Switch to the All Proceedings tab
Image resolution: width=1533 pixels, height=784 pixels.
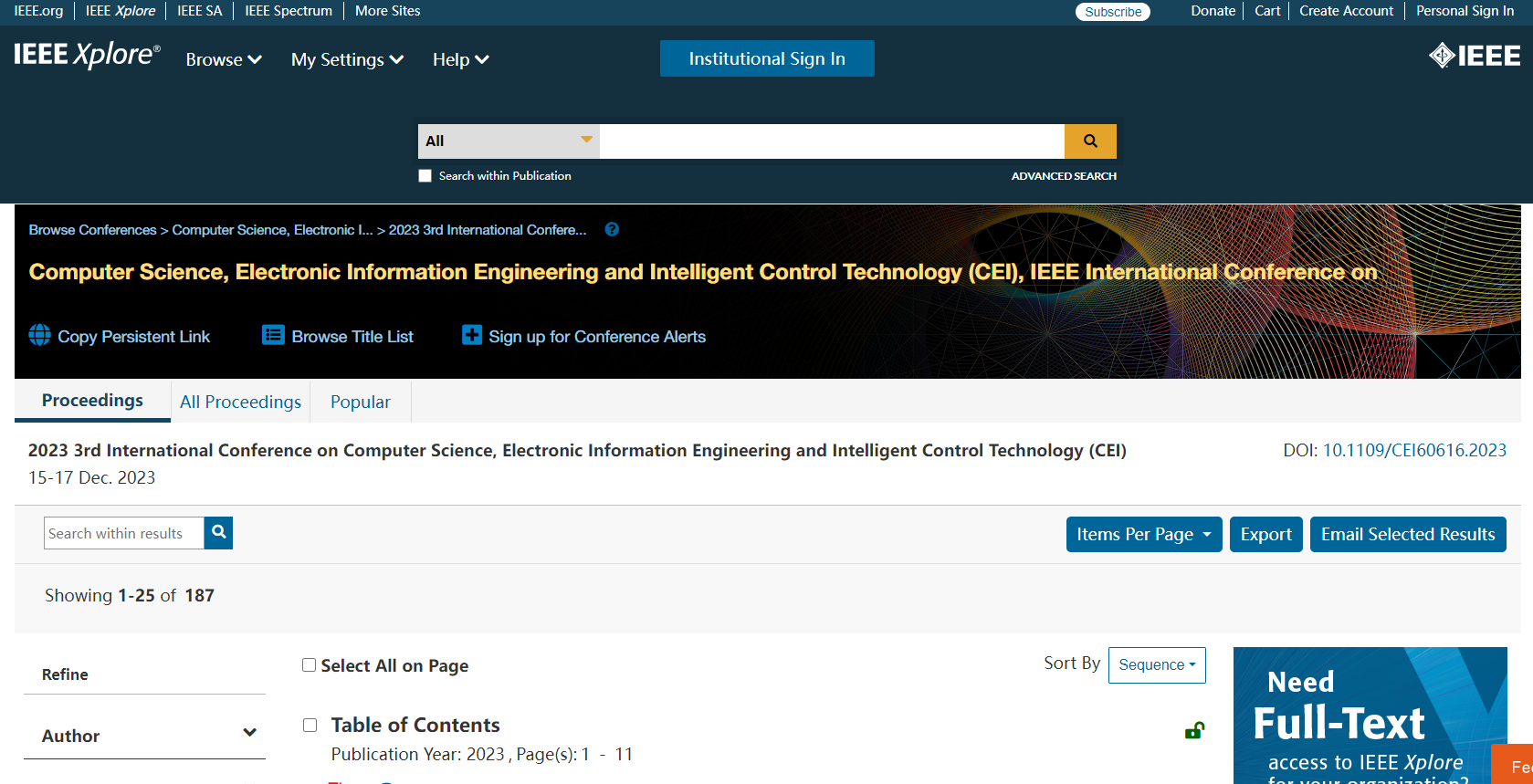240,402
